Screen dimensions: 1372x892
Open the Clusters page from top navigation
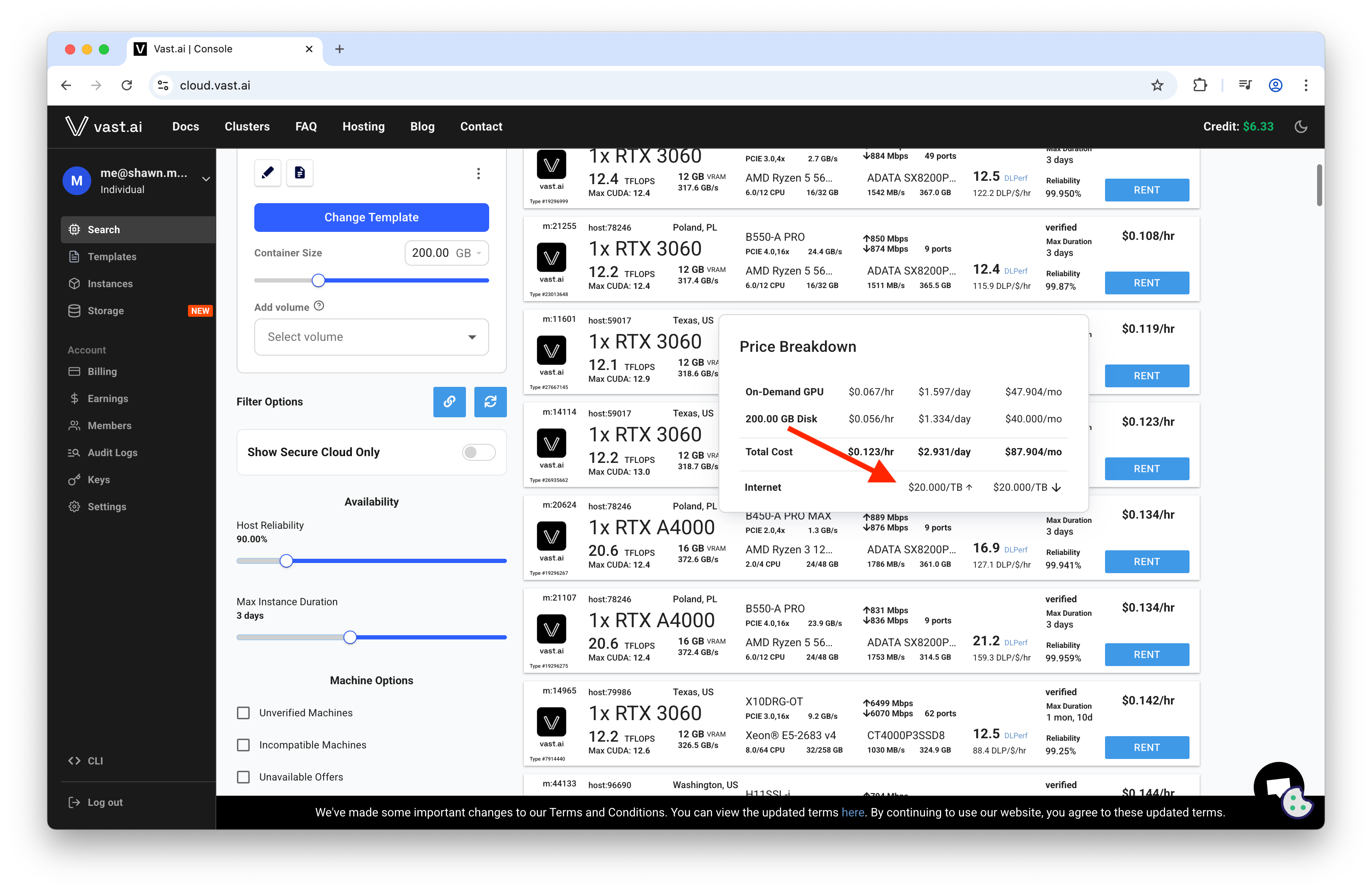click(247, 126)
